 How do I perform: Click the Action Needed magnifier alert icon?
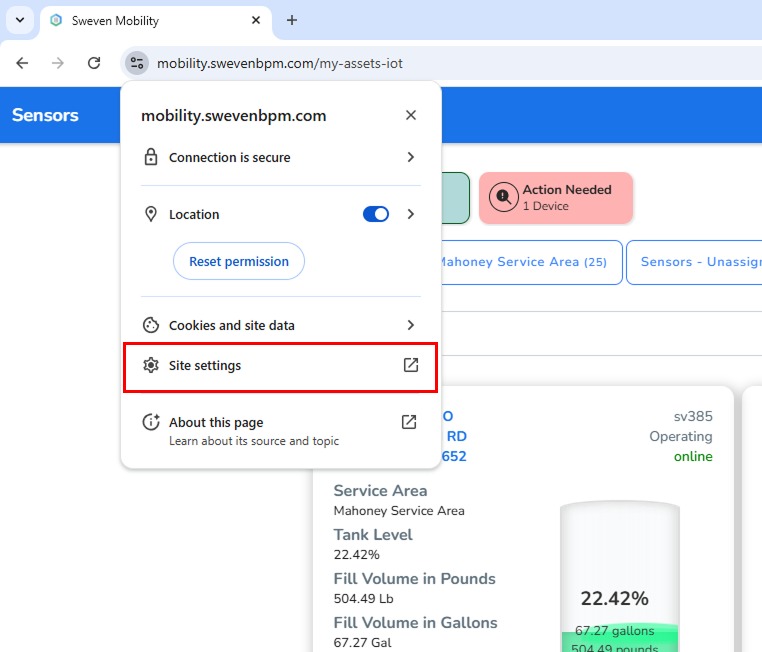pyautogui.click(x=503, y=198)
